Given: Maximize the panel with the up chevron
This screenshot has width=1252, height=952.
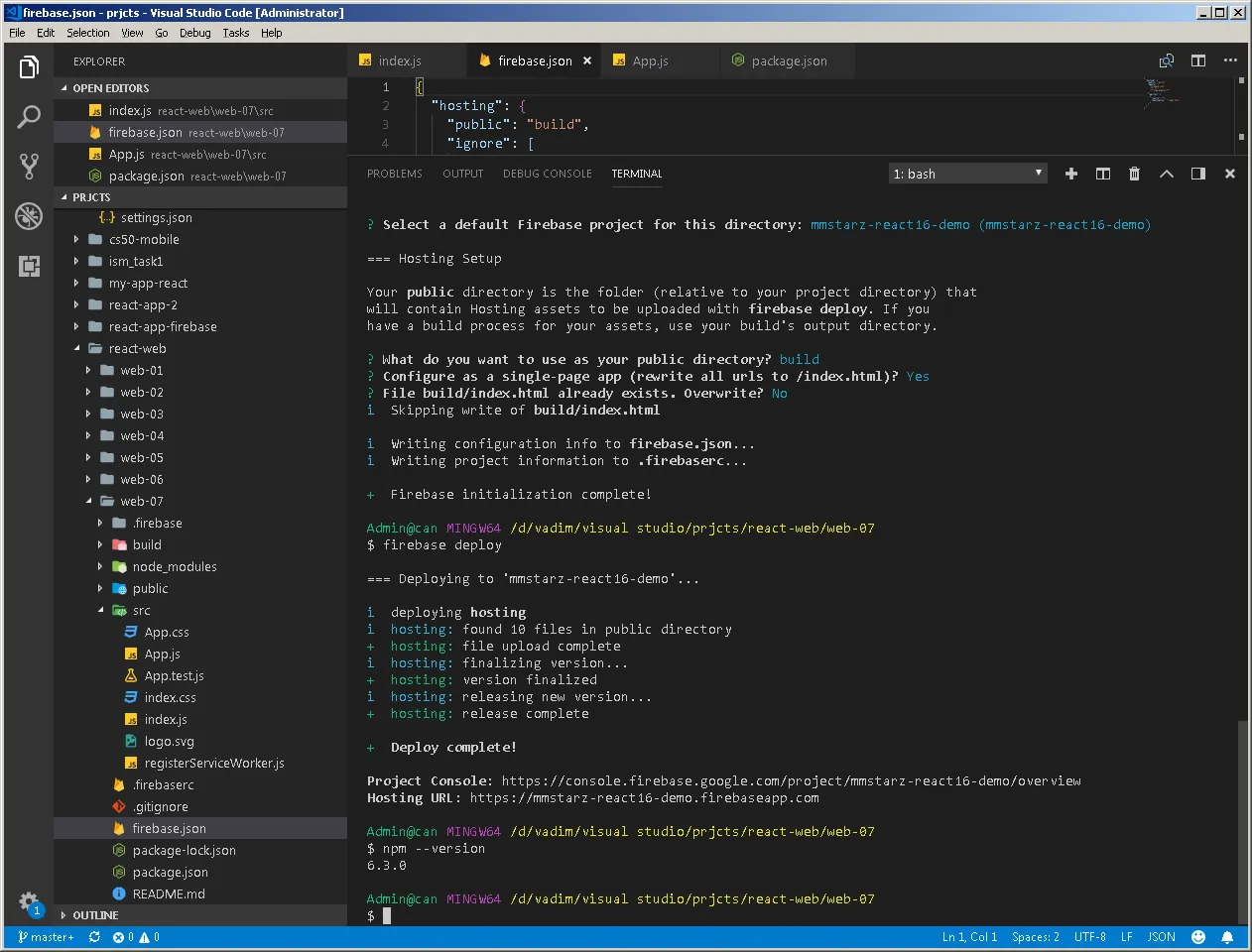Looking at the screenshot, I should tap(1166, 174).
